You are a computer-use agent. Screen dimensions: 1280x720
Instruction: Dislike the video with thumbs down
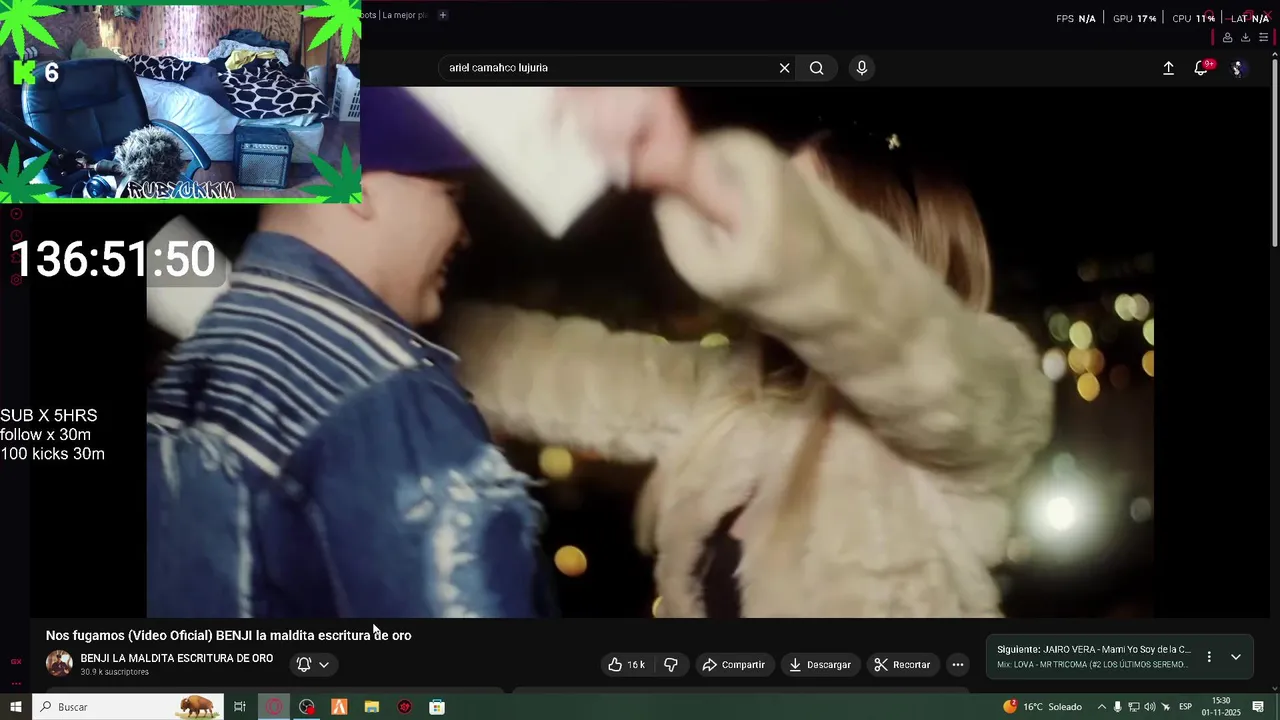click(671, 665)
